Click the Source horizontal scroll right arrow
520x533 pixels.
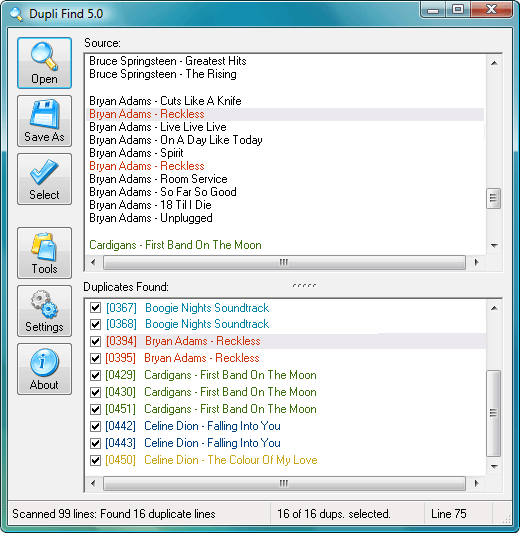tap(476, 262)
